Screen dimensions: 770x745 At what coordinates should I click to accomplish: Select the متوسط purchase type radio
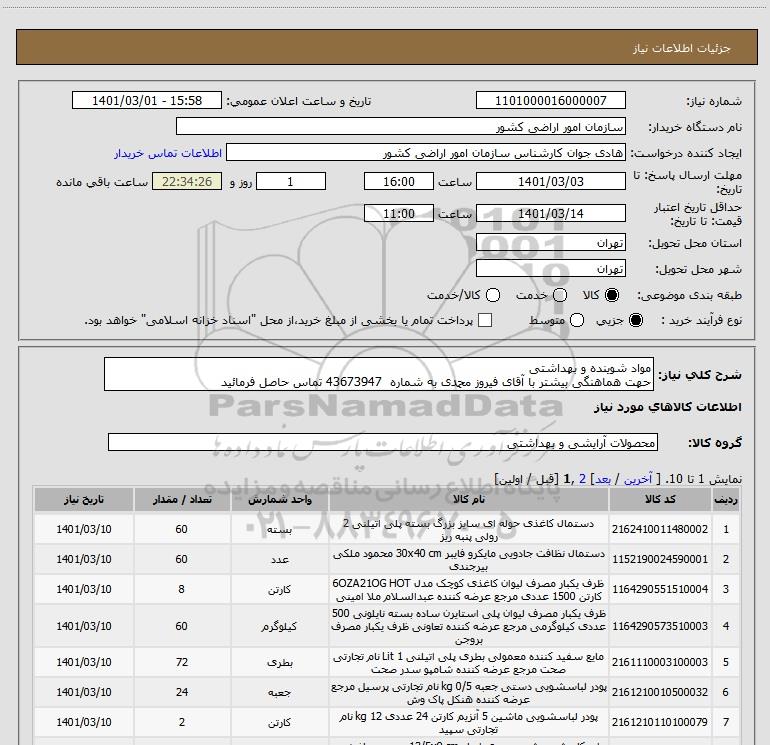pos(577,320)
